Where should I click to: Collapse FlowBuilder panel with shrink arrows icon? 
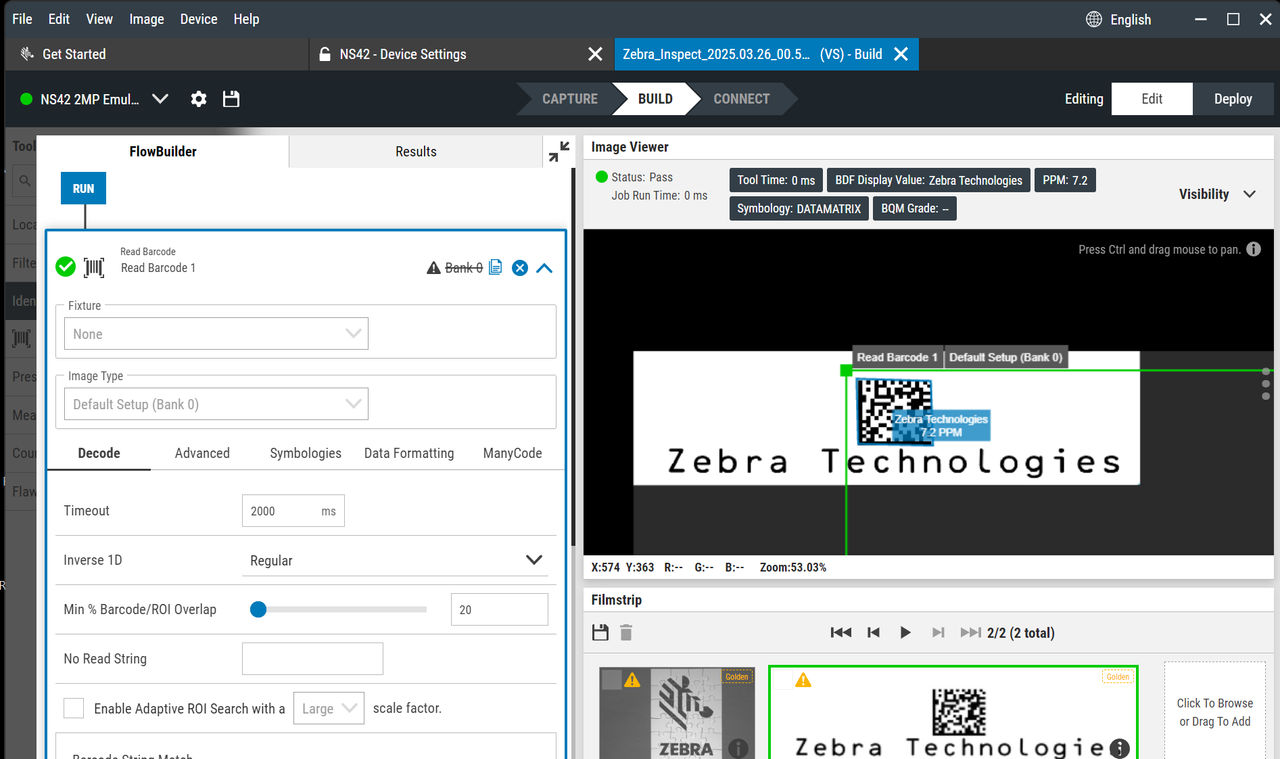pos(559,152)
